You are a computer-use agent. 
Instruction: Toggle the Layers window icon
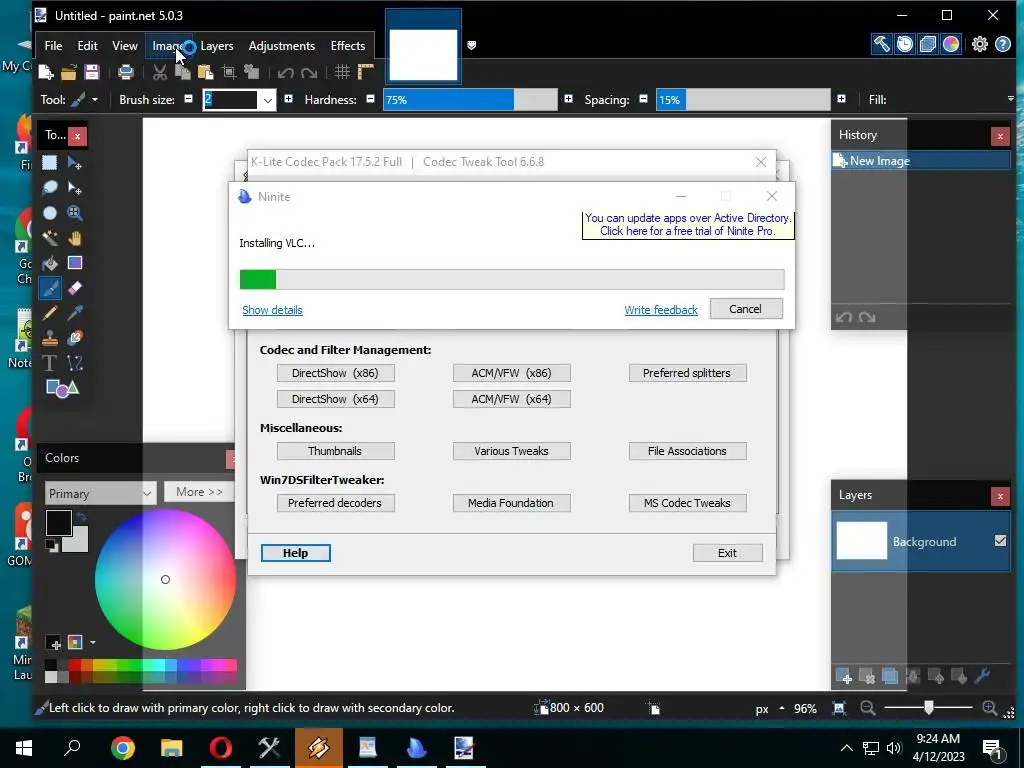pos(928,44)
